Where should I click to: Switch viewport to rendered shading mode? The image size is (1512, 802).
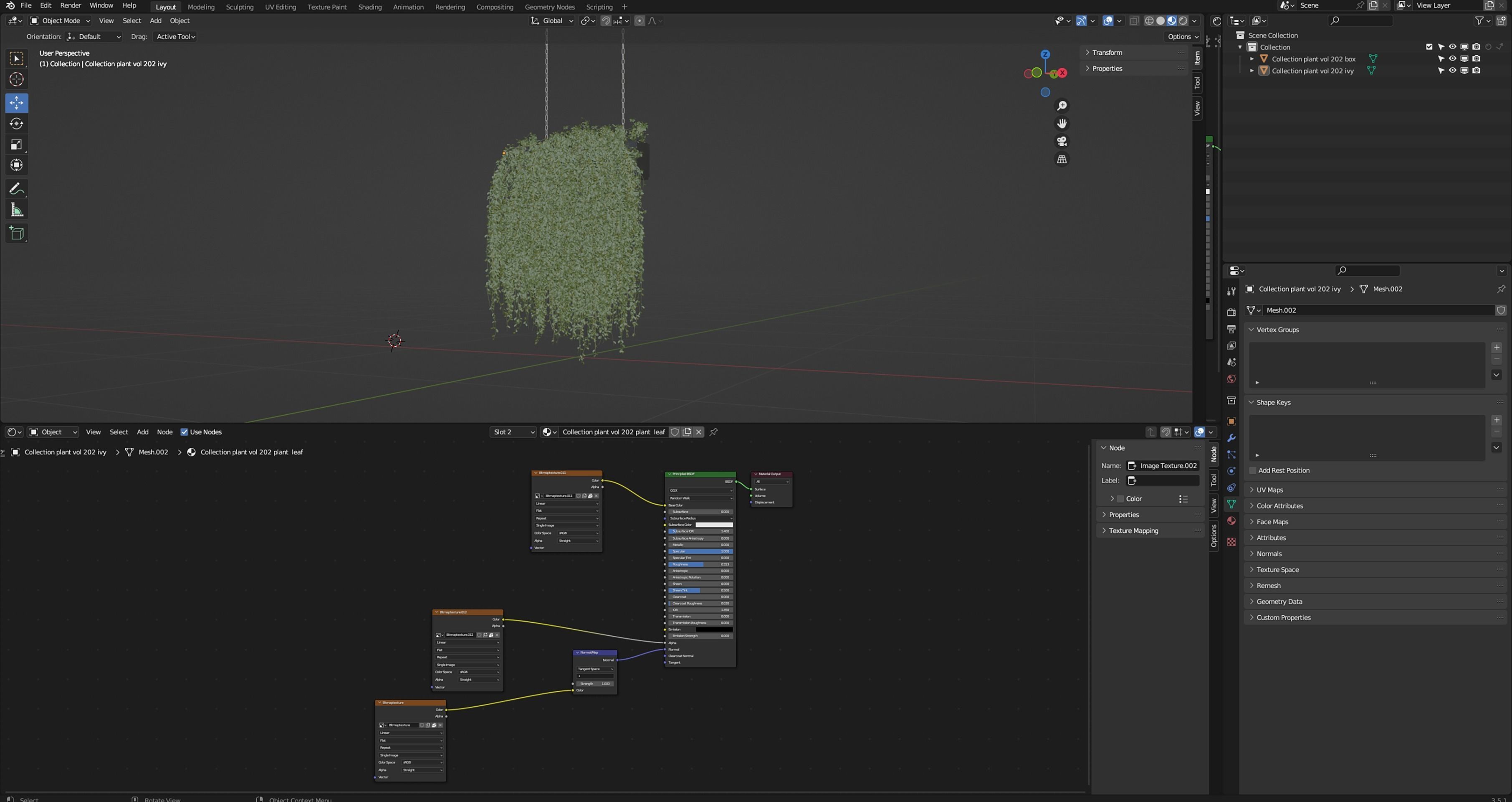(x=1183, y=20)
